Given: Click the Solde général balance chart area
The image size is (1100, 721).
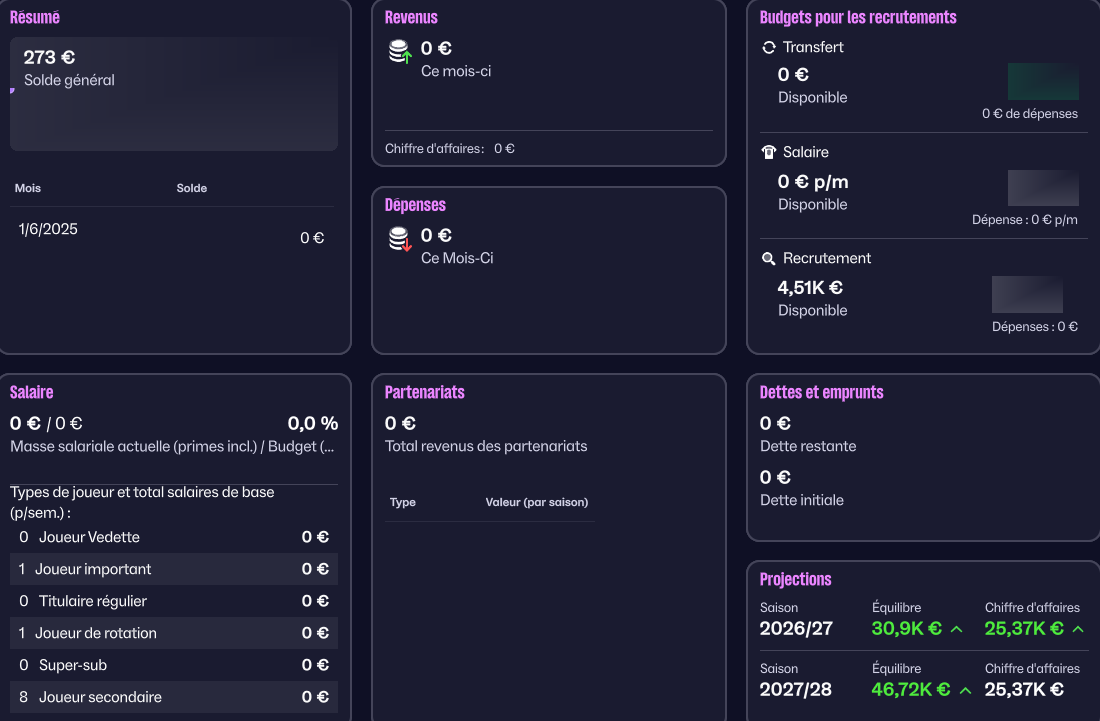Looking at the screenshot, I should coord(174,115).
